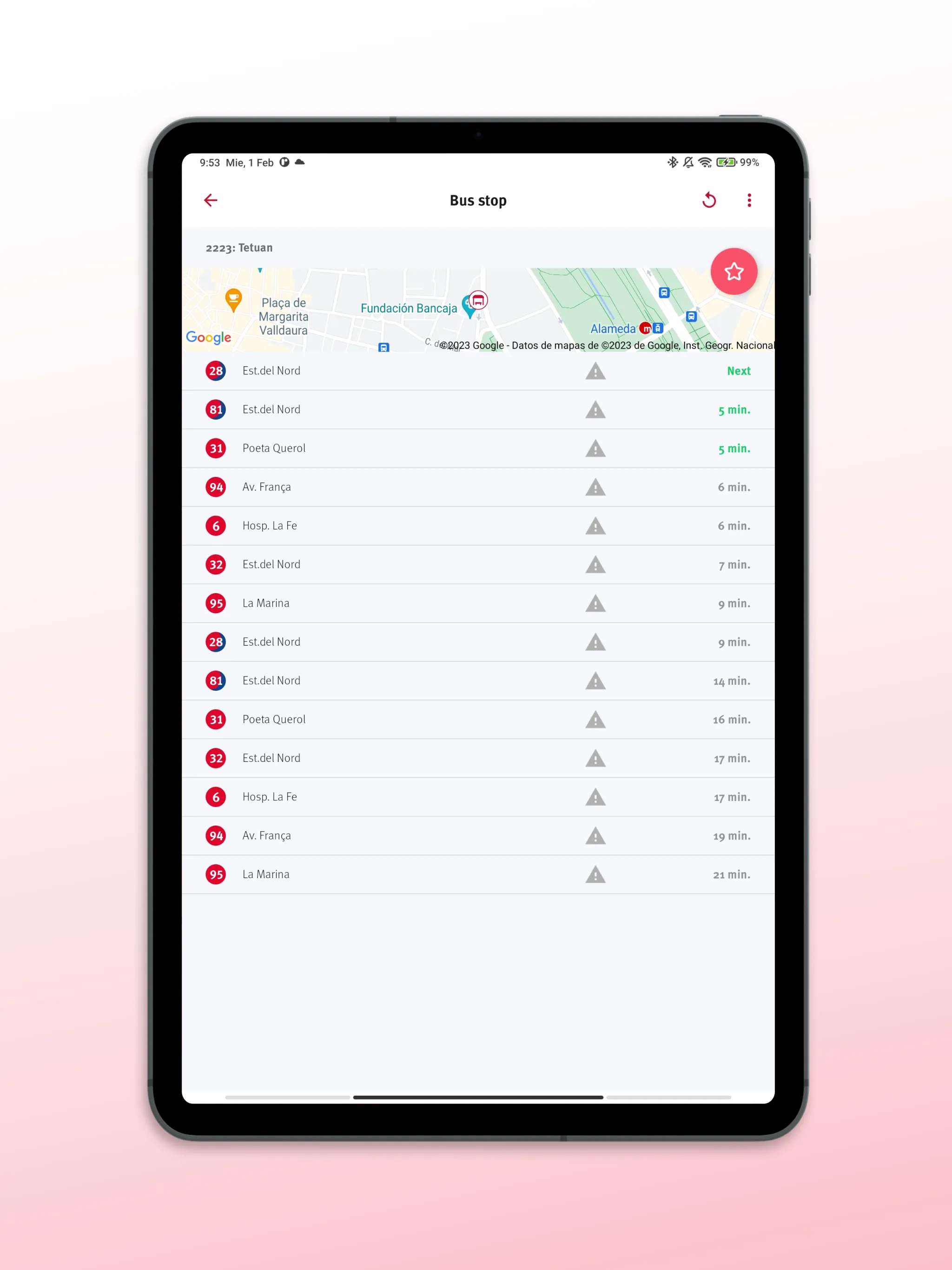Tap the refresh/reload icon
Image resolution: width=952 pixels, height=1270 pixels.
pos(709,200)
